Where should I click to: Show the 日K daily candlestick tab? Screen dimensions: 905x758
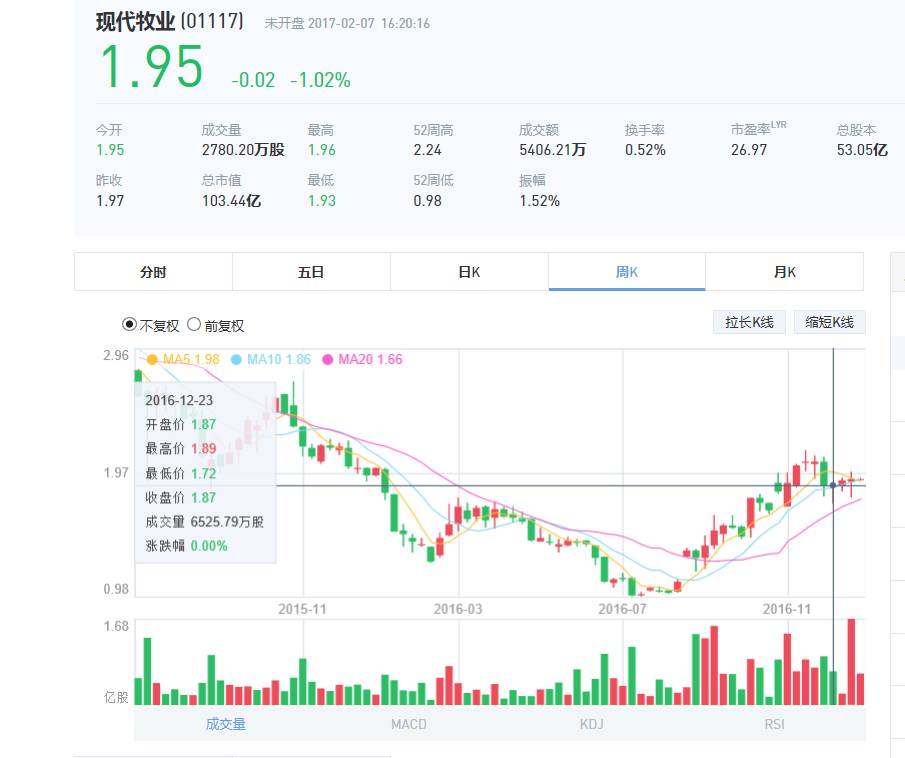point(469,272)
